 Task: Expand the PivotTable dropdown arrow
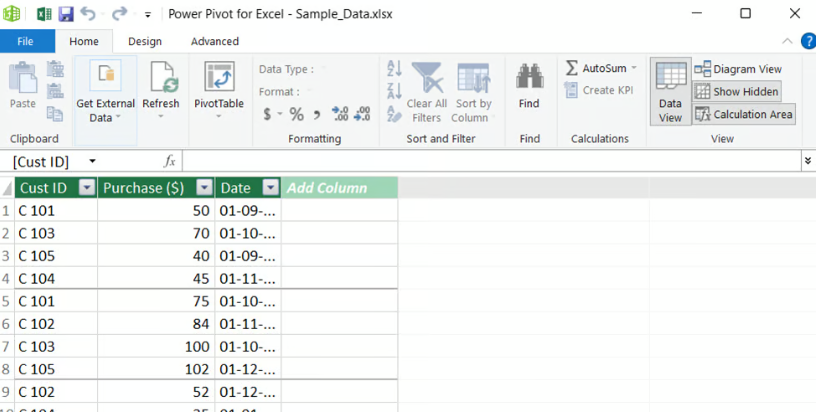tap(219, 115)
